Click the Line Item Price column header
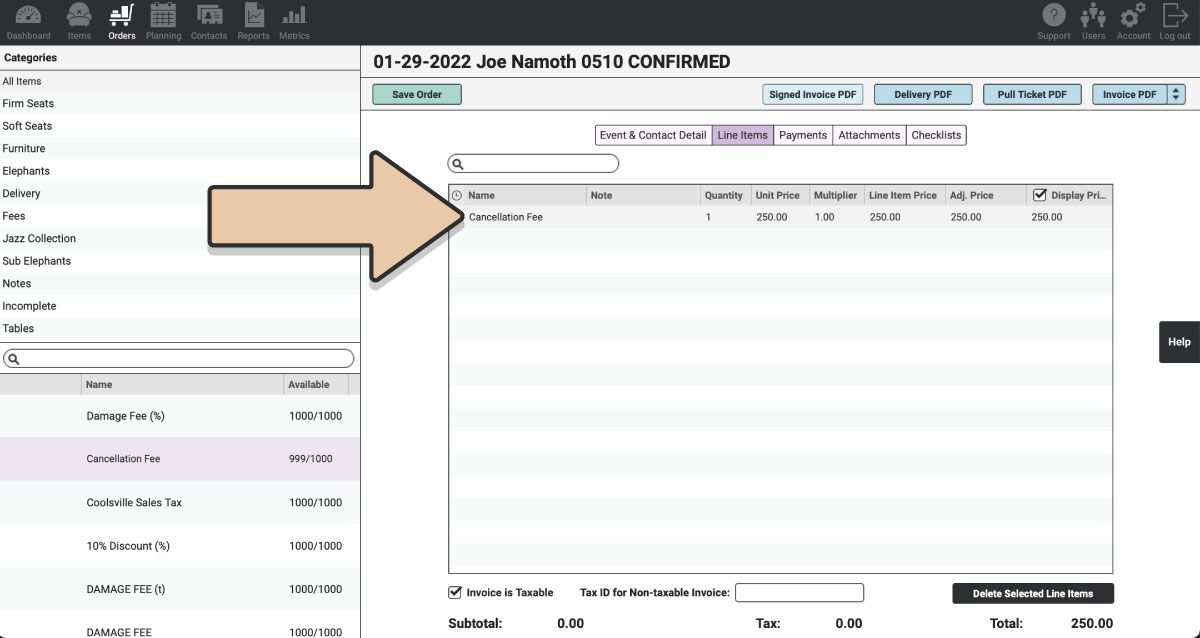1200x638 pixels. click(903, 195)
